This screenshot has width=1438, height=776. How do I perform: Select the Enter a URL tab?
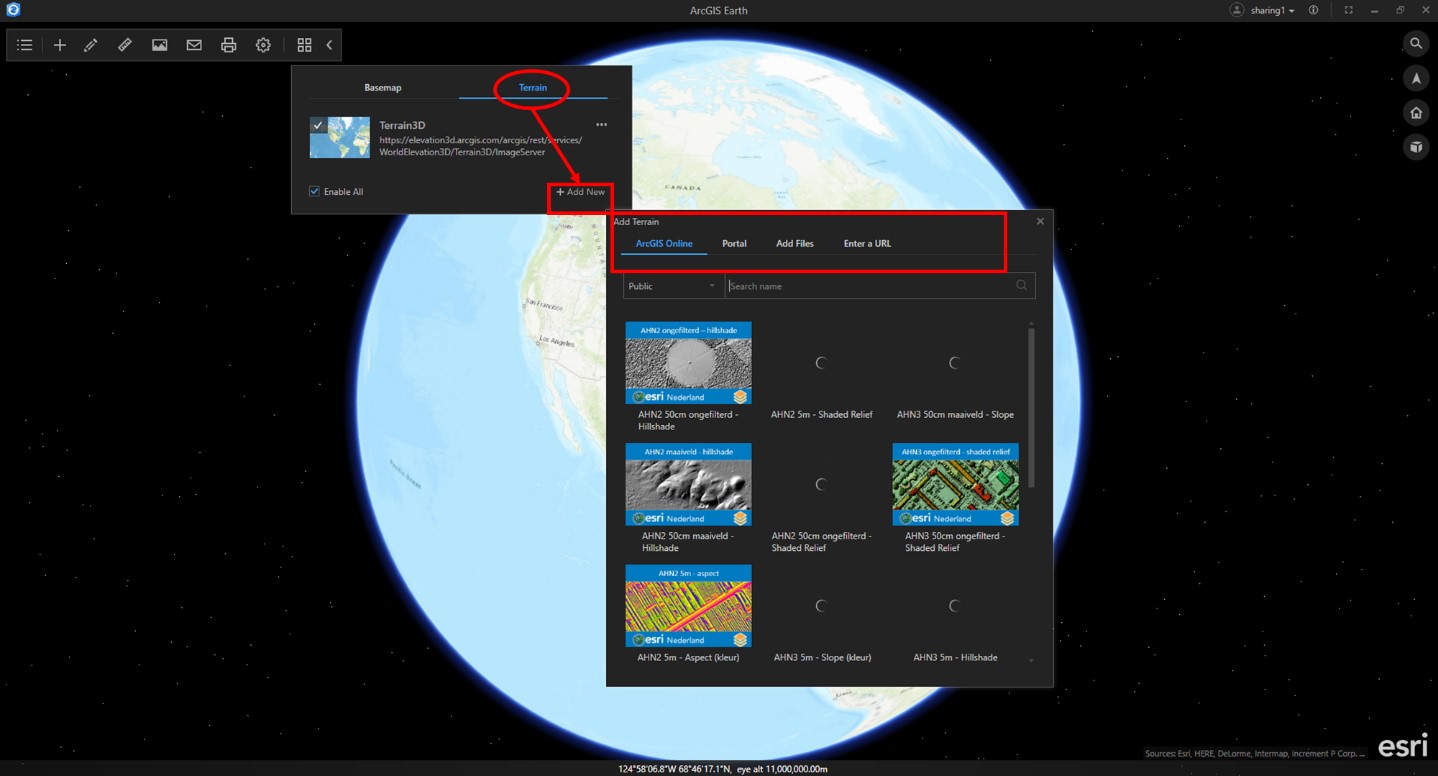click(867, 244)
